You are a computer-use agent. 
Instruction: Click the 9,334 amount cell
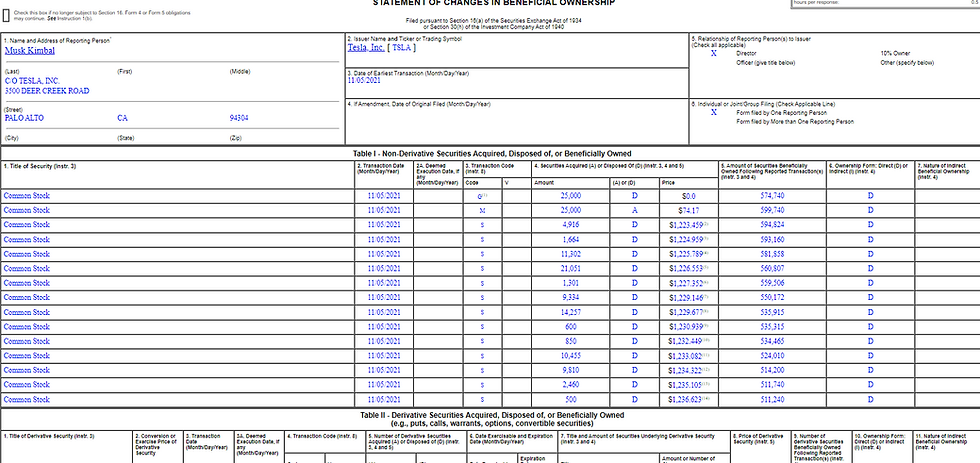[571, 297]
